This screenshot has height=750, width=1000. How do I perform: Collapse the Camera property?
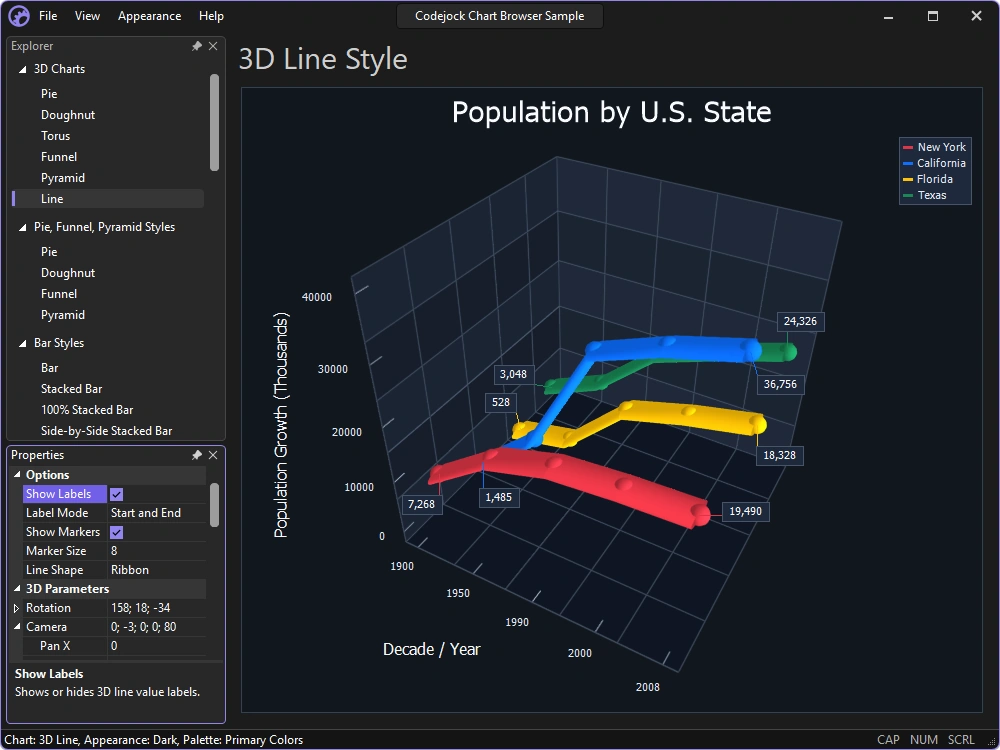coord(17,627)
